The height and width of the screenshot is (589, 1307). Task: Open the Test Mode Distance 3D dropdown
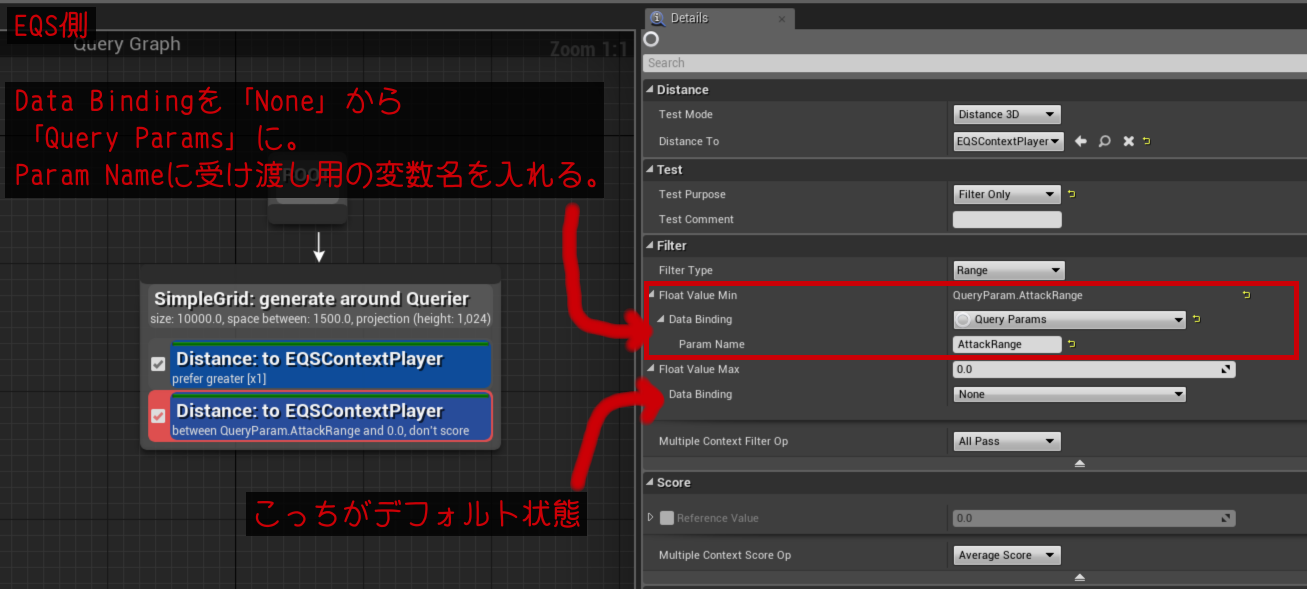(1006, 115)
